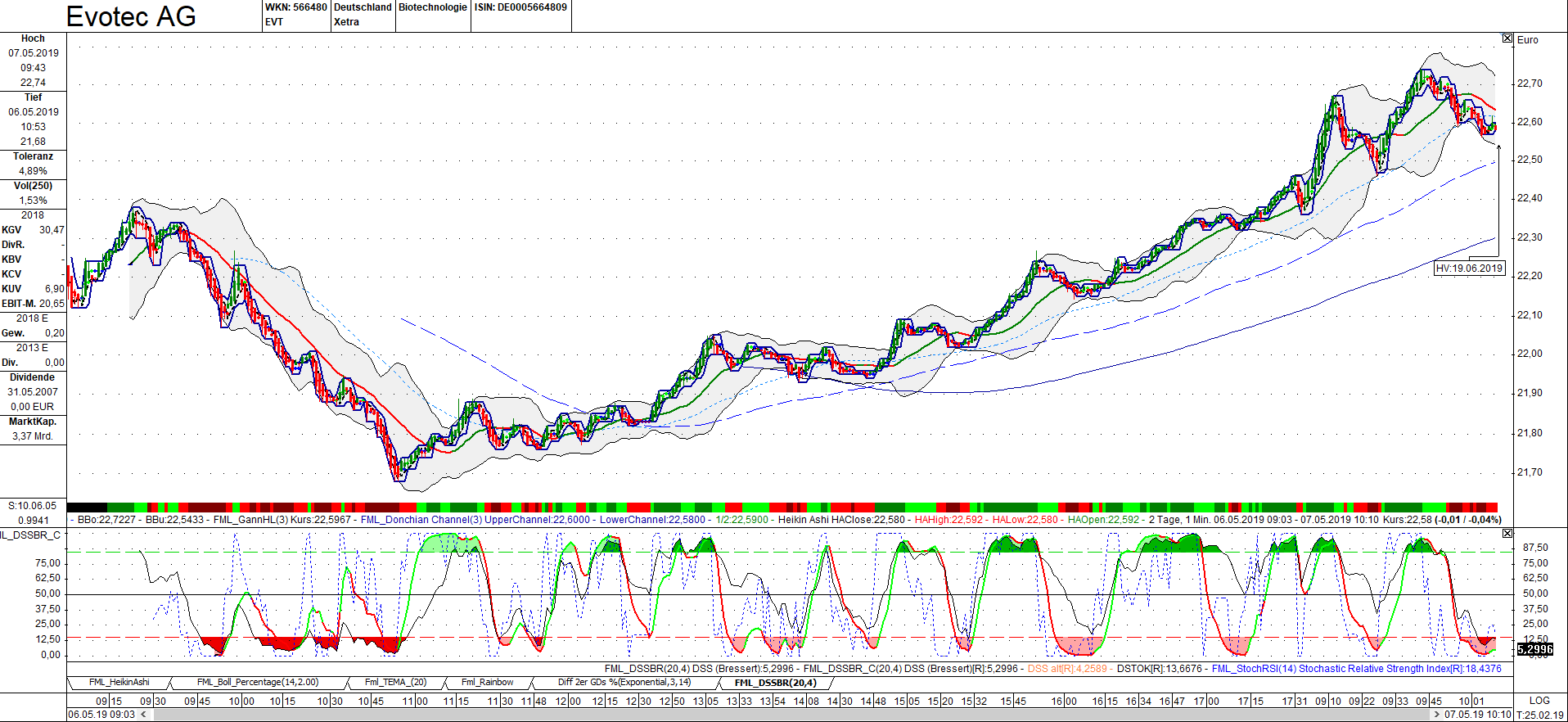
Task: Click the volatility value 1,53%
Action: point(33,201)
